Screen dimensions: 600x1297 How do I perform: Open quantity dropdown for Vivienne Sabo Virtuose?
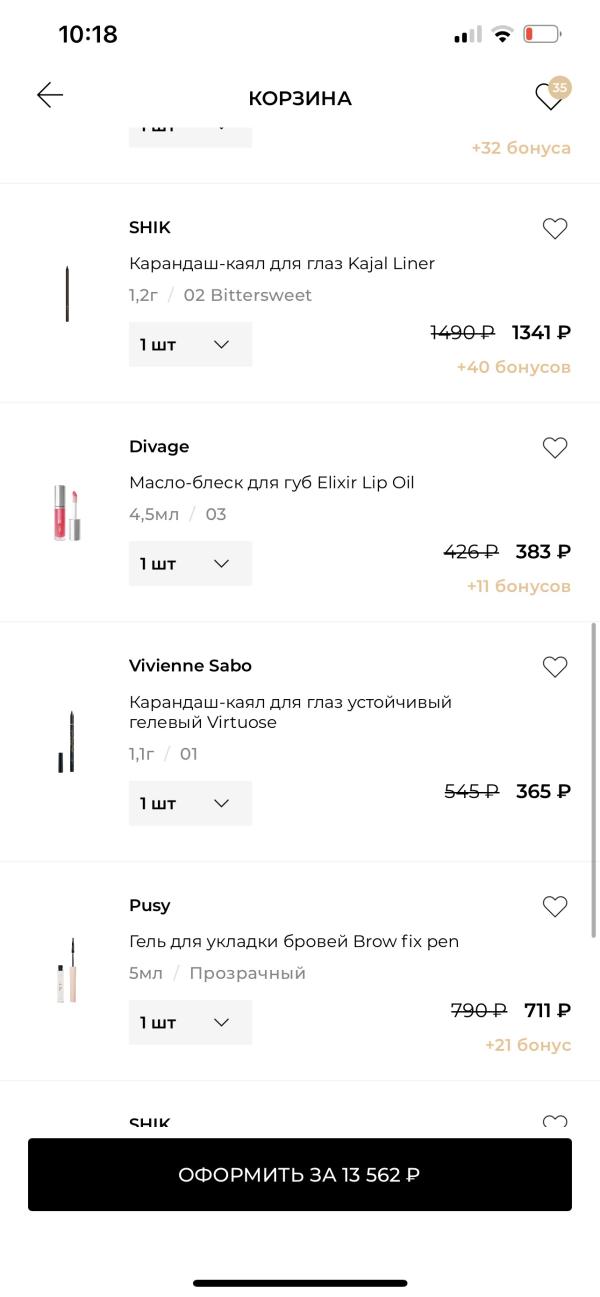point(190,804)
